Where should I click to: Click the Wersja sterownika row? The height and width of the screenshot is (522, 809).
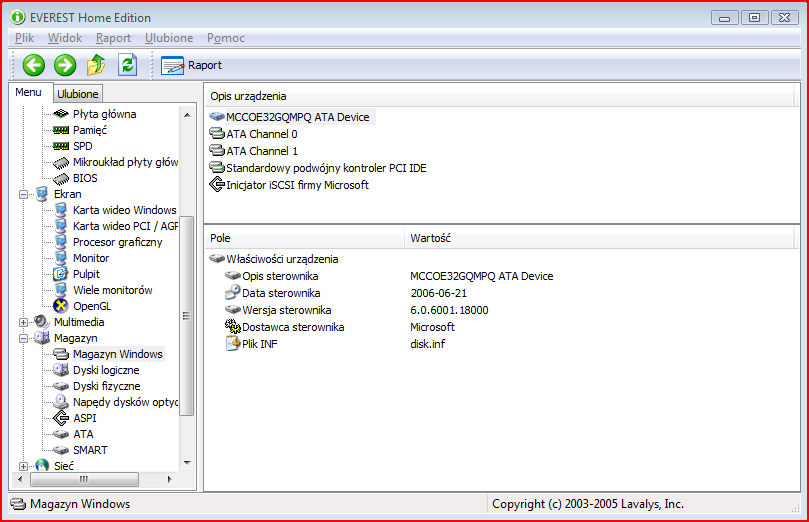point(357,310)
